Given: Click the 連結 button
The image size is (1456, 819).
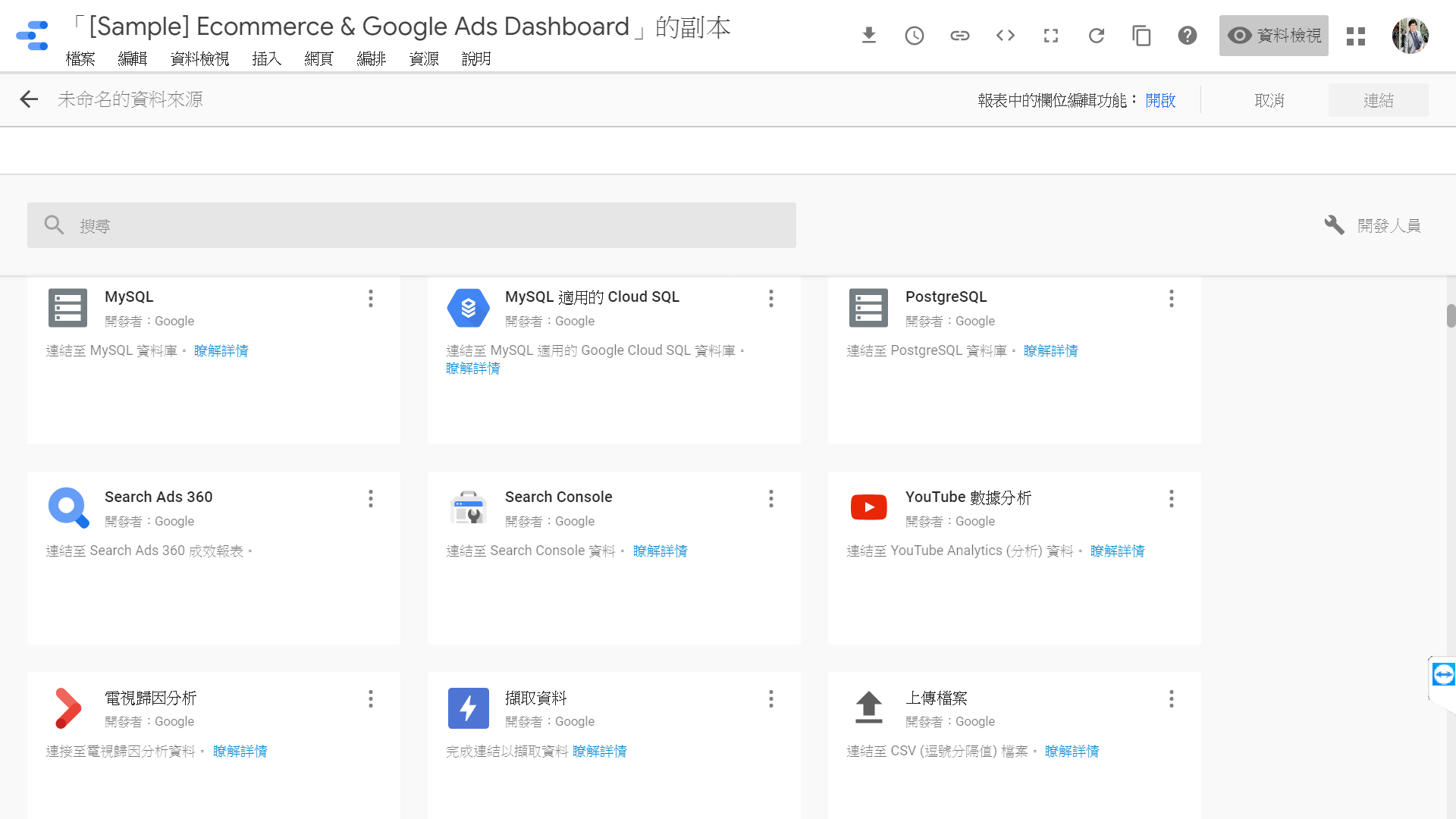Looking at the screenshot, I should tap(1379, 100).
